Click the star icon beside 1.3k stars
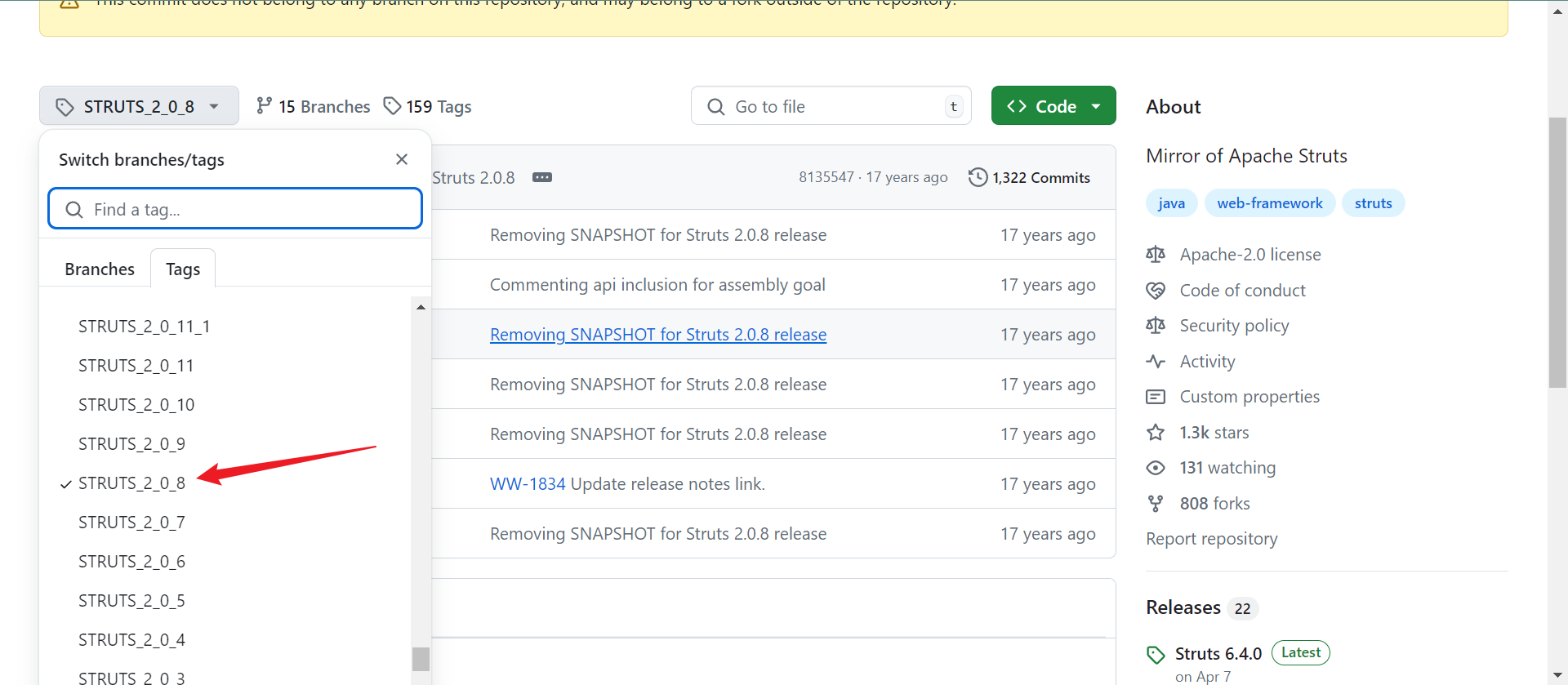The height and width of the screenshot is (685, 1568). click(x=1156, y=433)
